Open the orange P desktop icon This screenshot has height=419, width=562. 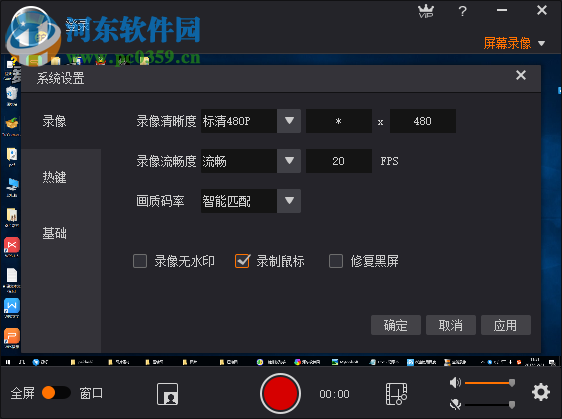(12, 337)
